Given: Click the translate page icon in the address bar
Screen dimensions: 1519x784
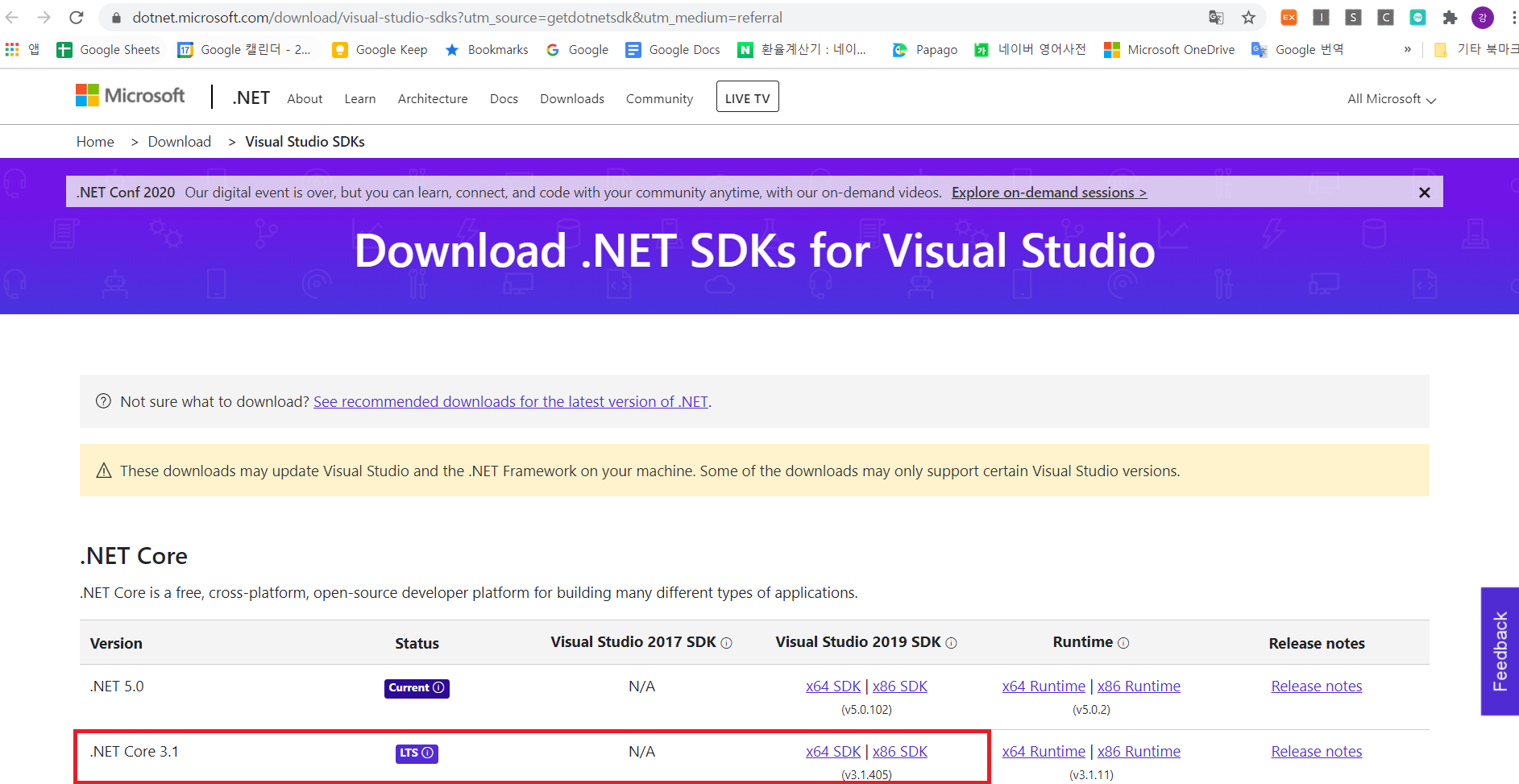Looking at the screenshot, I should pos(1216,17).
